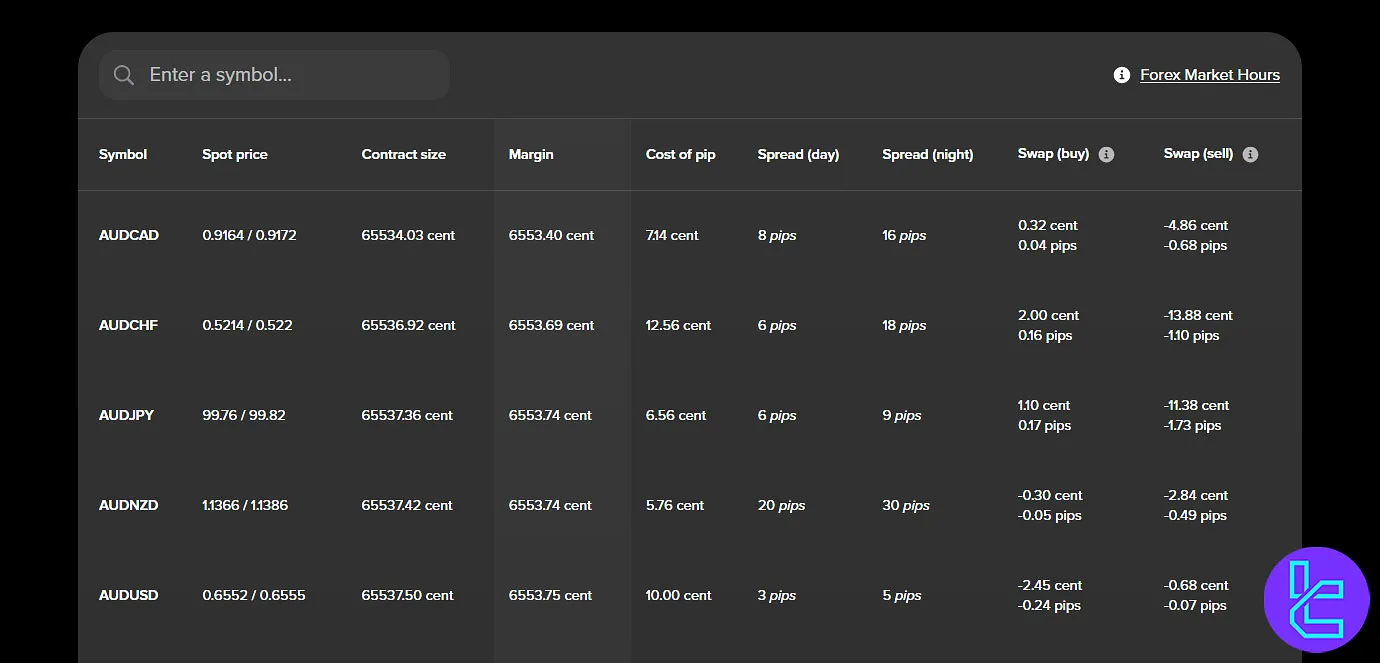Click the Cost of pip column header
Screen dimensions: 1380x663
click(x=681, y=154)
